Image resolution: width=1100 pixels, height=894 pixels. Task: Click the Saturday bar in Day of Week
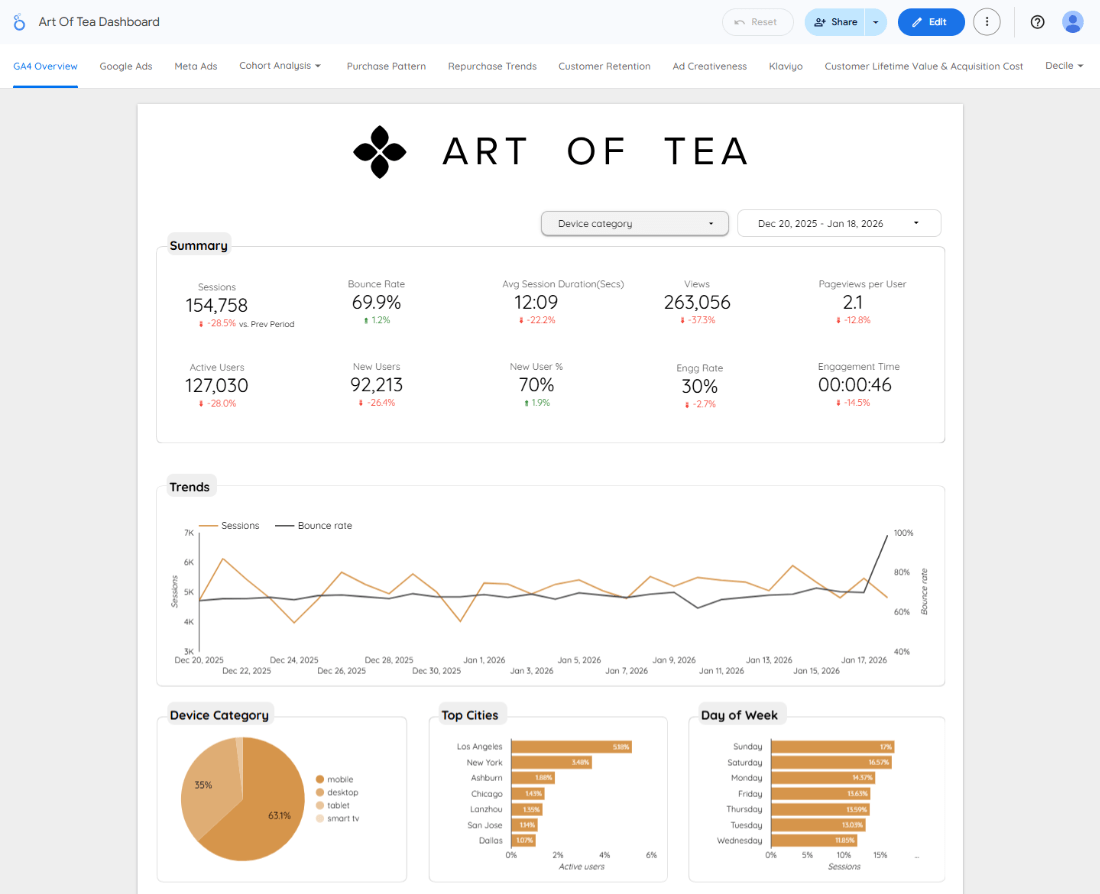831,762
